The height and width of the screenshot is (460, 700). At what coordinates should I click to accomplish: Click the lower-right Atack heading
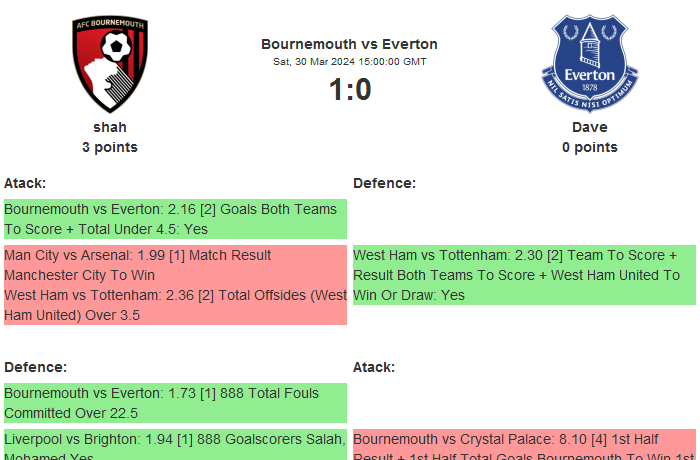point(374,367)
